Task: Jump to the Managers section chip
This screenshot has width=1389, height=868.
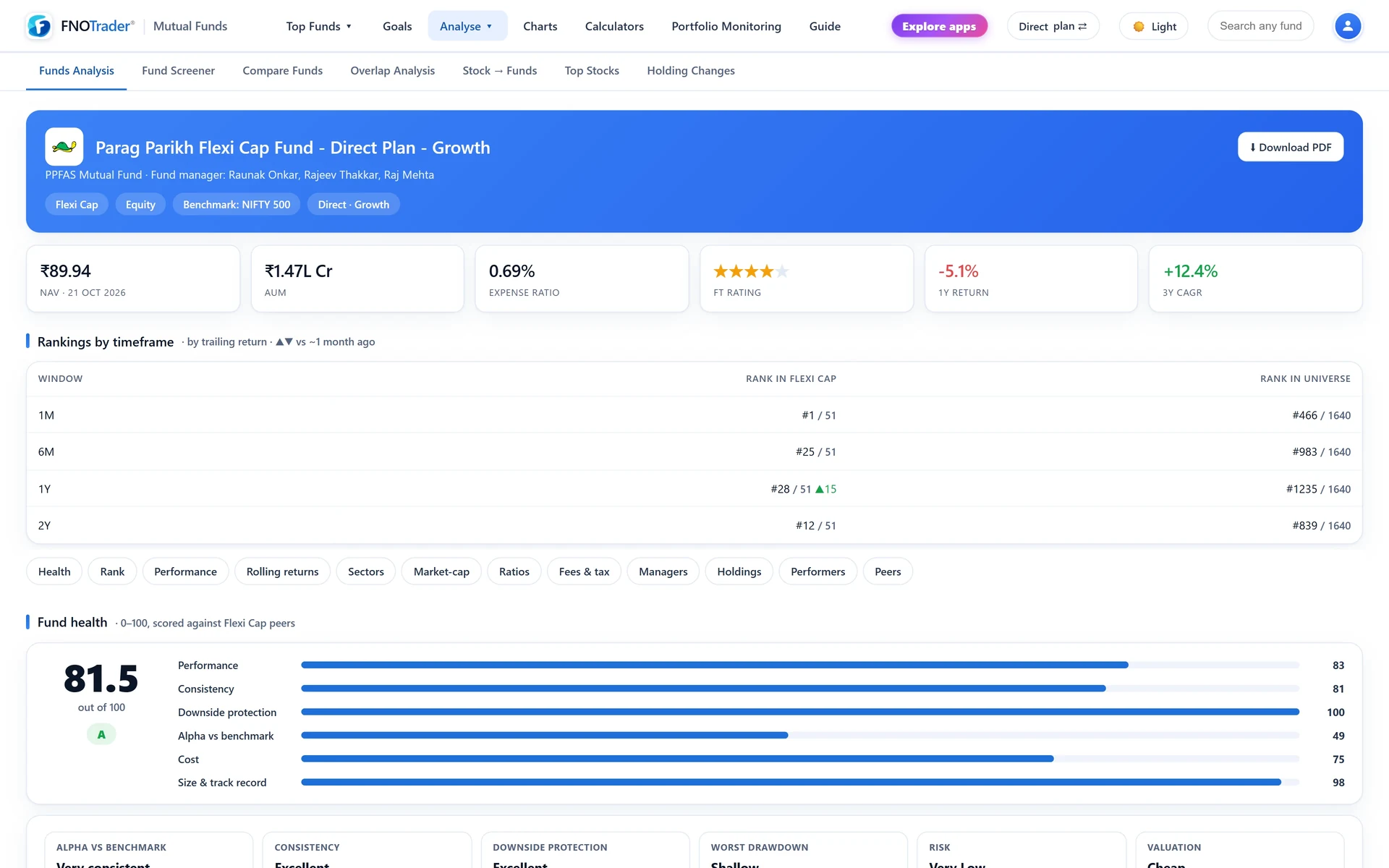Action: 663,571
